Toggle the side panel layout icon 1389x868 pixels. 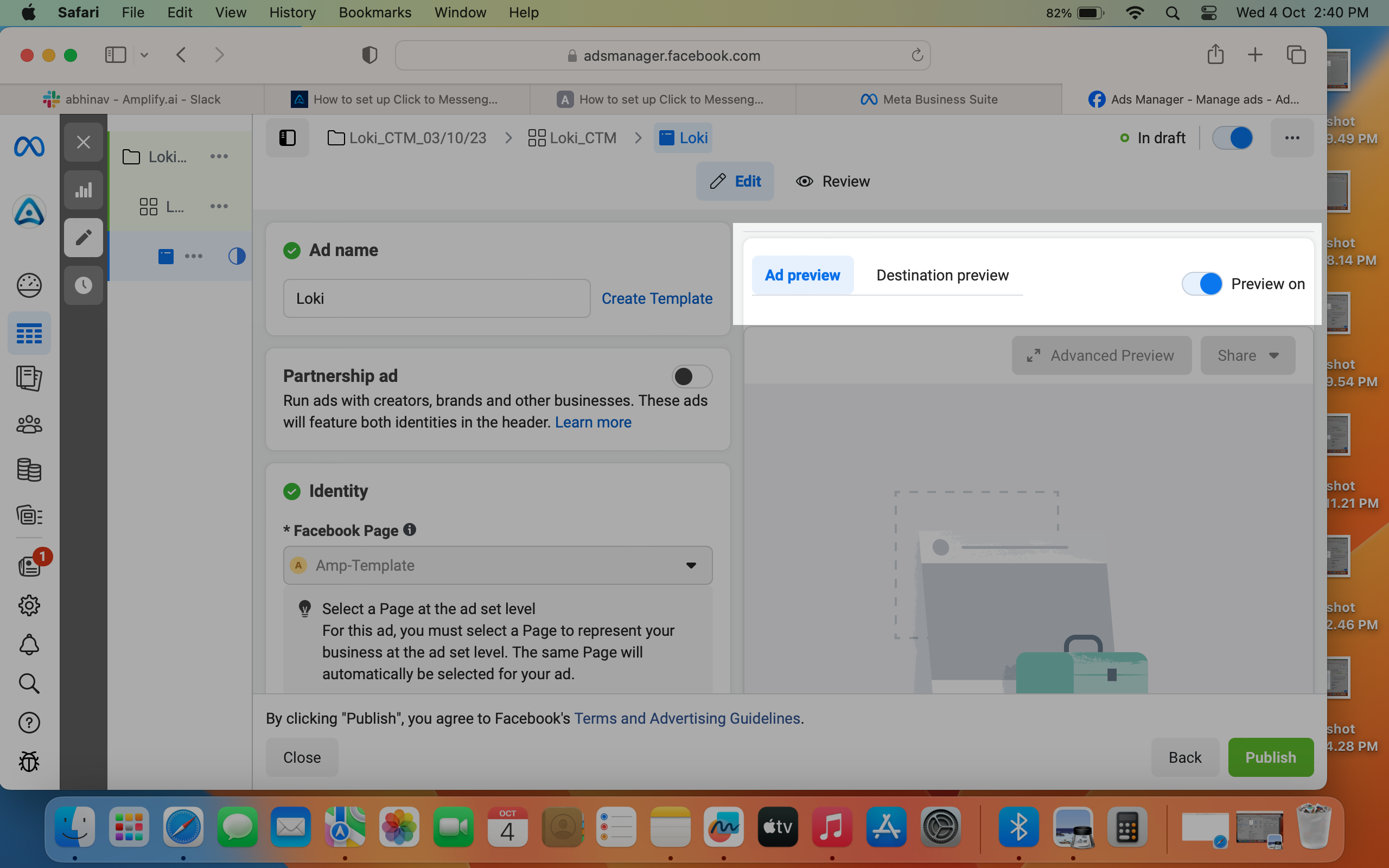click(x=288, y=138)
